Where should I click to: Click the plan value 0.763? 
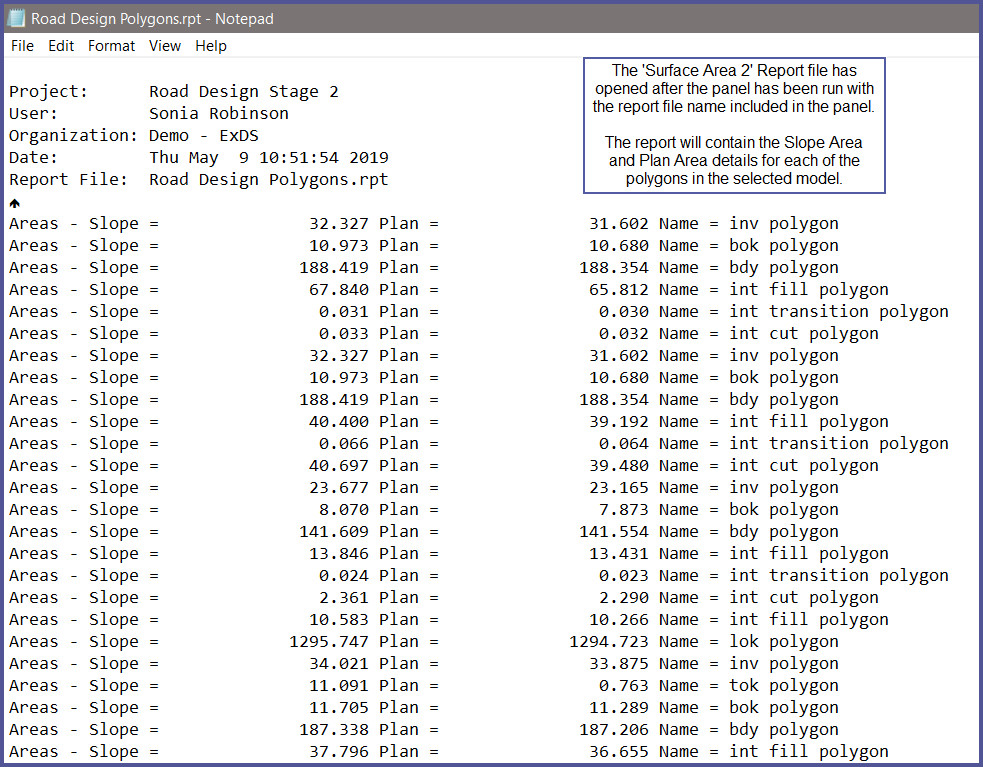(624, 686)
